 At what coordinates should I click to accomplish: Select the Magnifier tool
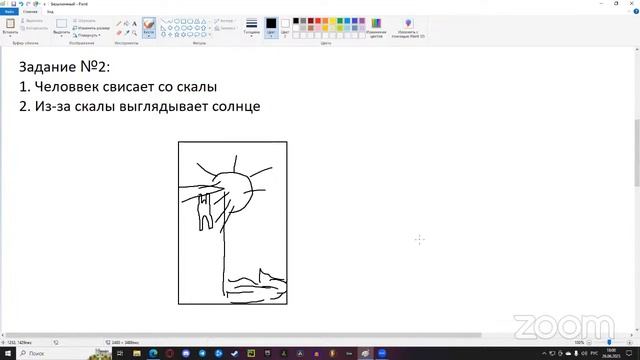point(134,33)
